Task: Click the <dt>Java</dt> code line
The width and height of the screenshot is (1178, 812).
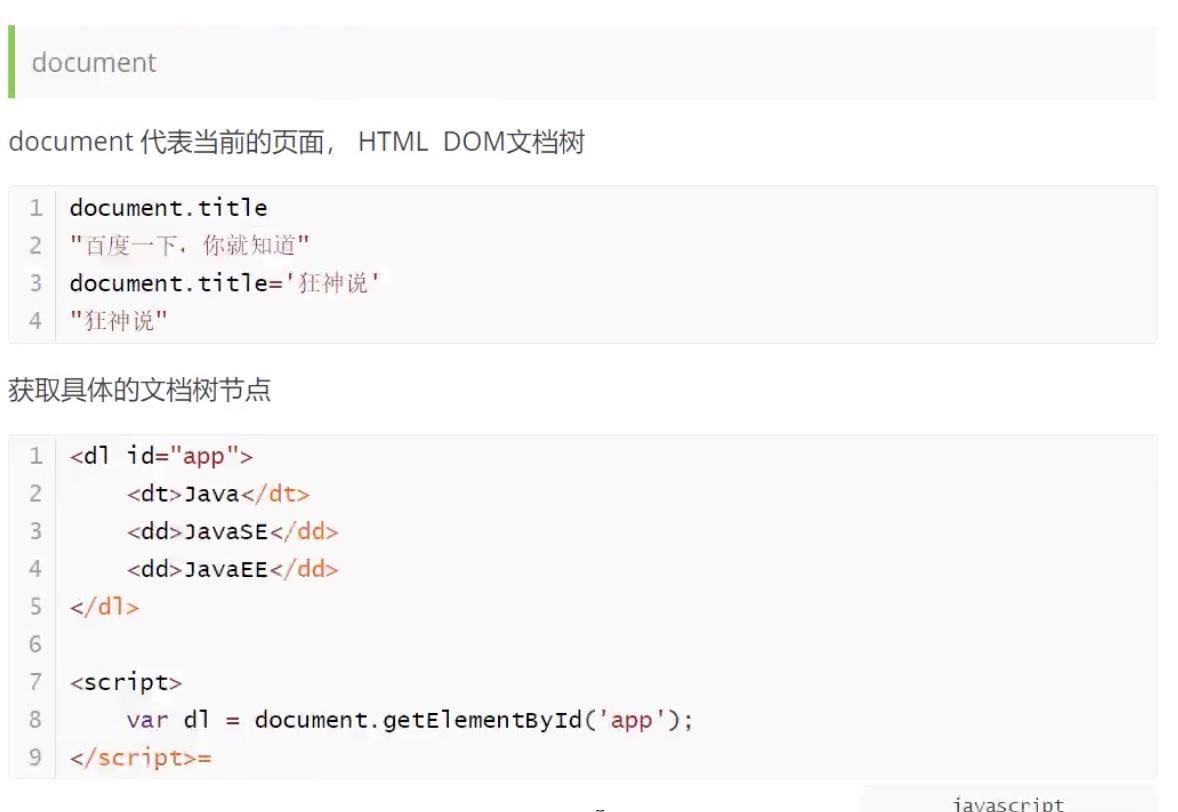Action: (x=218, y=494)
